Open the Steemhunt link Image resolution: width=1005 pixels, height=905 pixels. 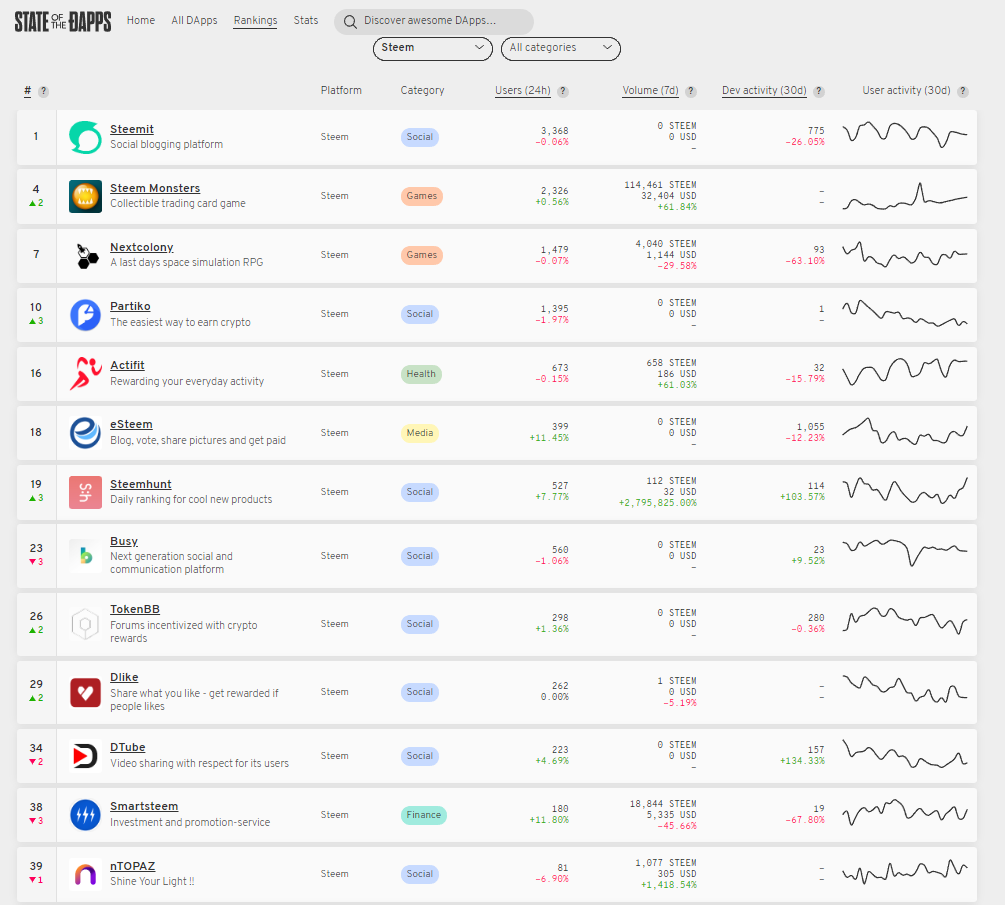(140, 485)
